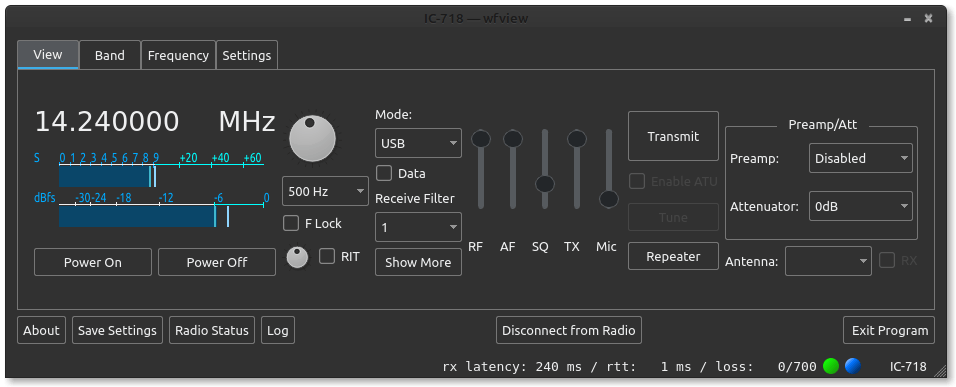Click Disconnect from Radio
Screen dimensions: 956x387
(x=568, y=330)
